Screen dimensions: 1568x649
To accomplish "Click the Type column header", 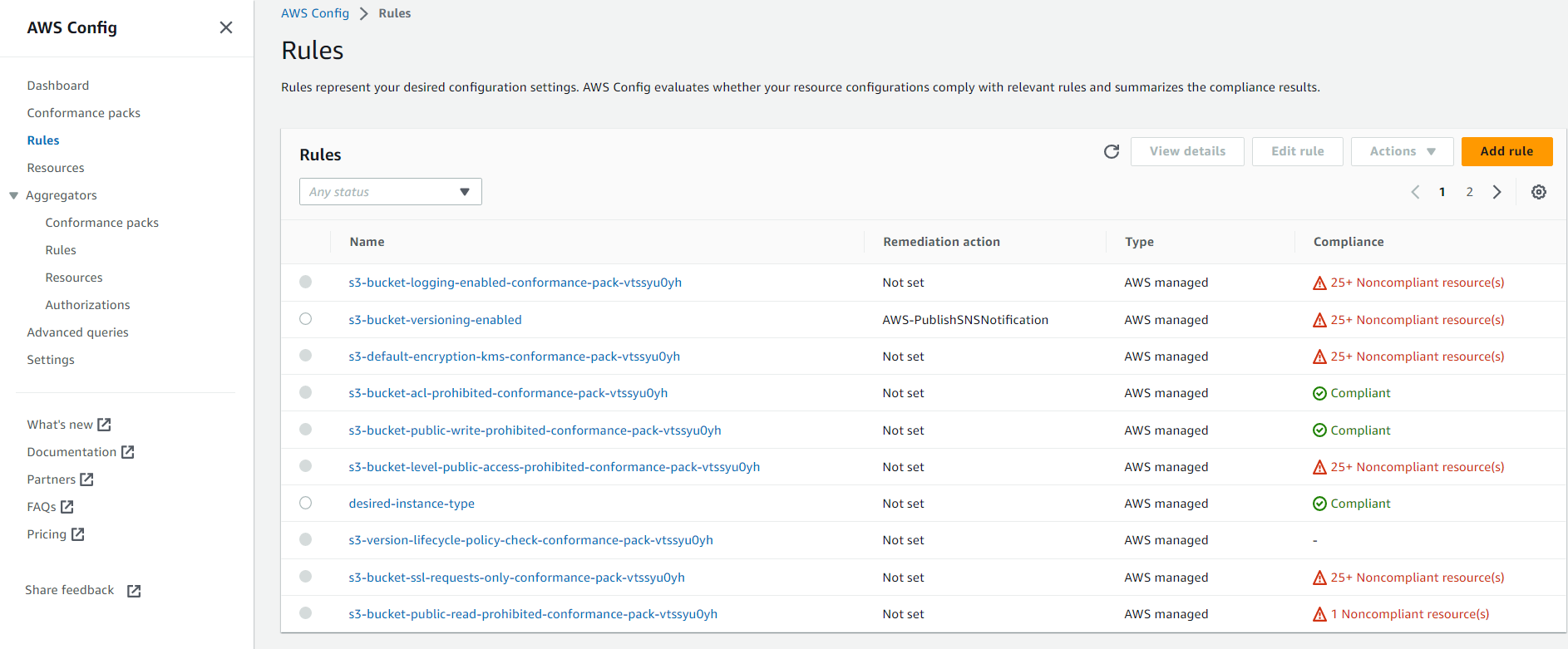I will coord(1139,242).
